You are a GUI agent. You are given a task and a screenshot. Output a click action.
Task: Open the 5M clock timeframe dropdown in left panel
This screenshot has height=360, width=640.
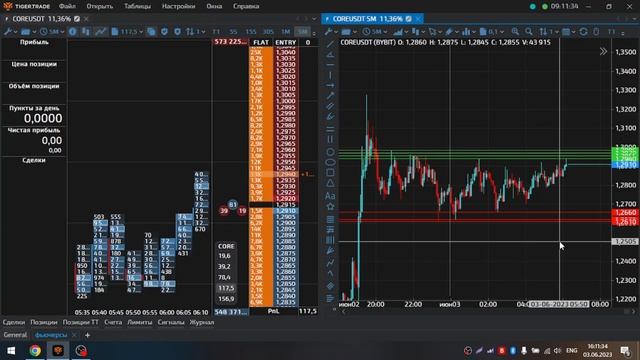point(52,31)
